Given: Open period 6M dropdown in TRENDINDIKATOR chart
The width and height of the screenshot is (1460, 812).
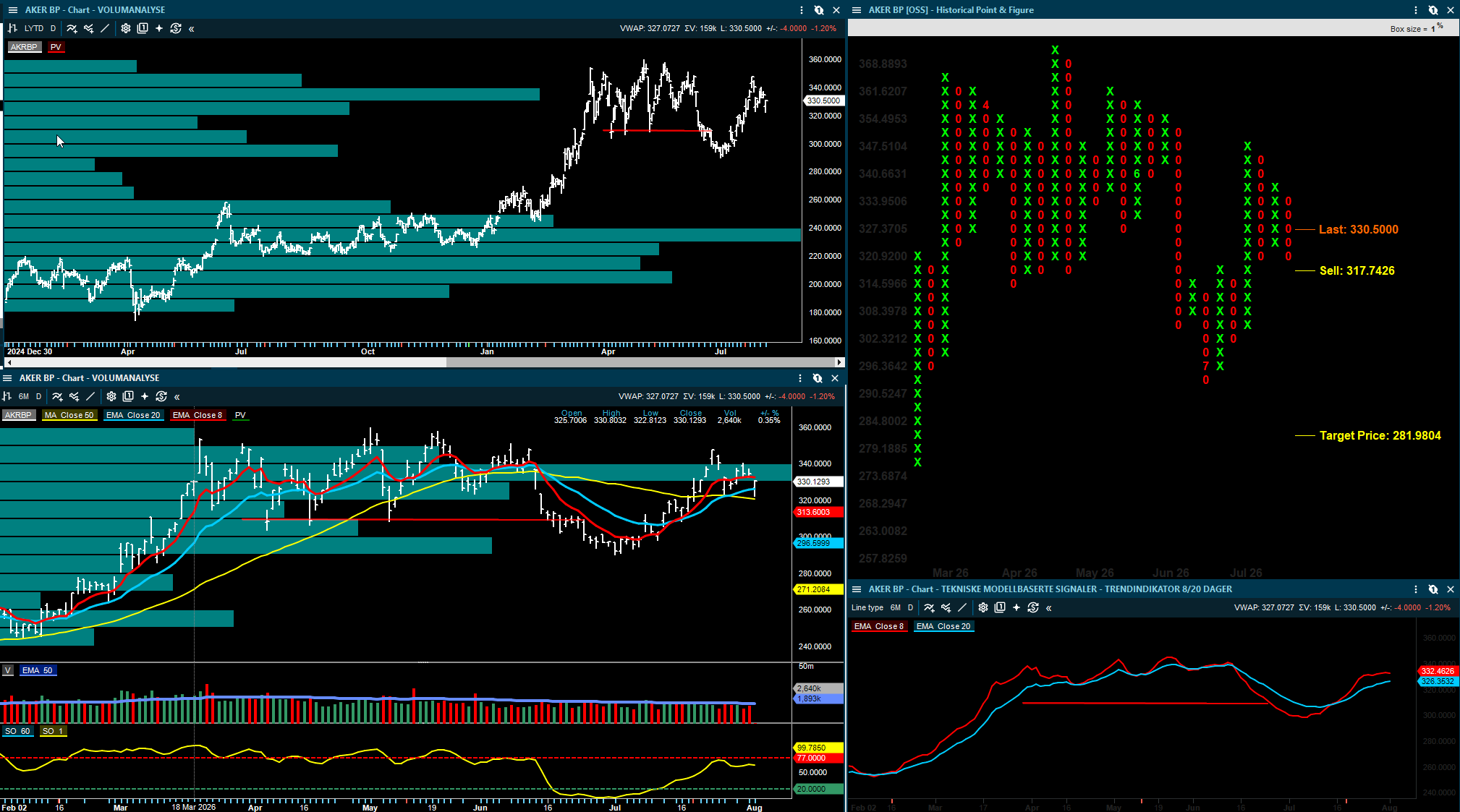Looking at the screenshot, I should (896, 607).
